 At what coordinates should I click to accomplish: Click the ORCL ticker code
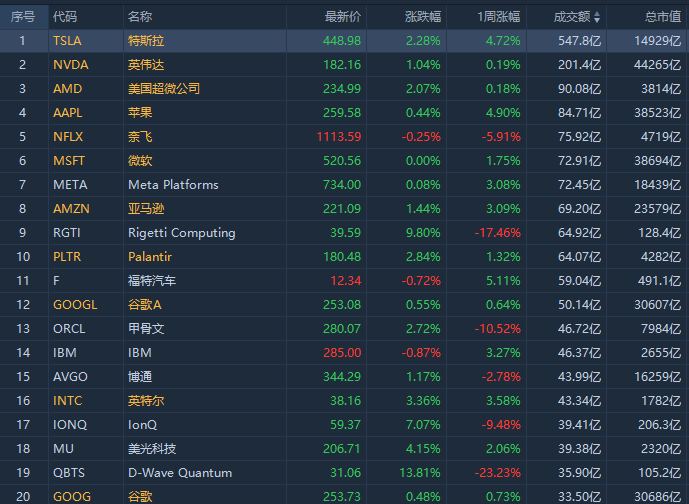[x=69, y=329]
